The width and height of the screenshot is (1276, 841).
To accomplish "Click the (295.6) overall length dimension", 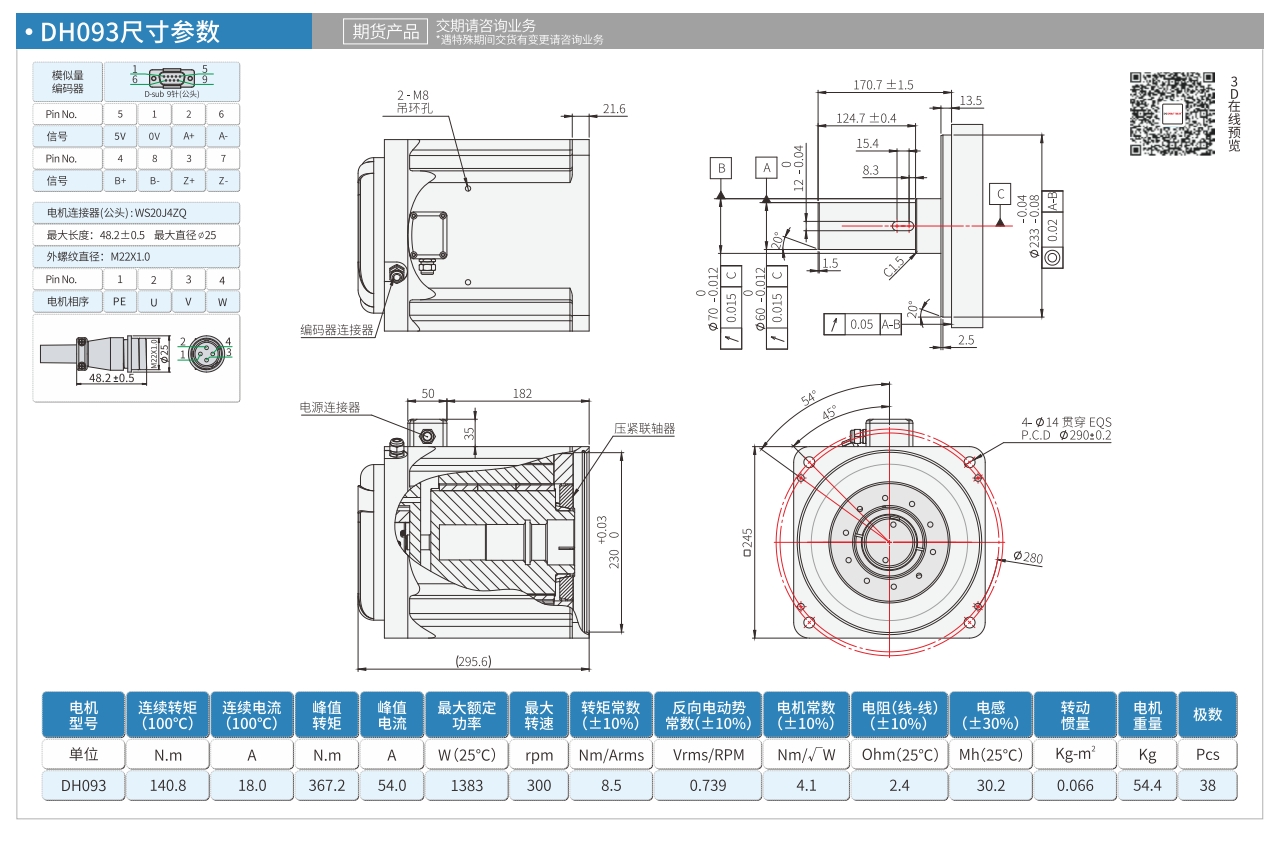I will pos(473,661).
